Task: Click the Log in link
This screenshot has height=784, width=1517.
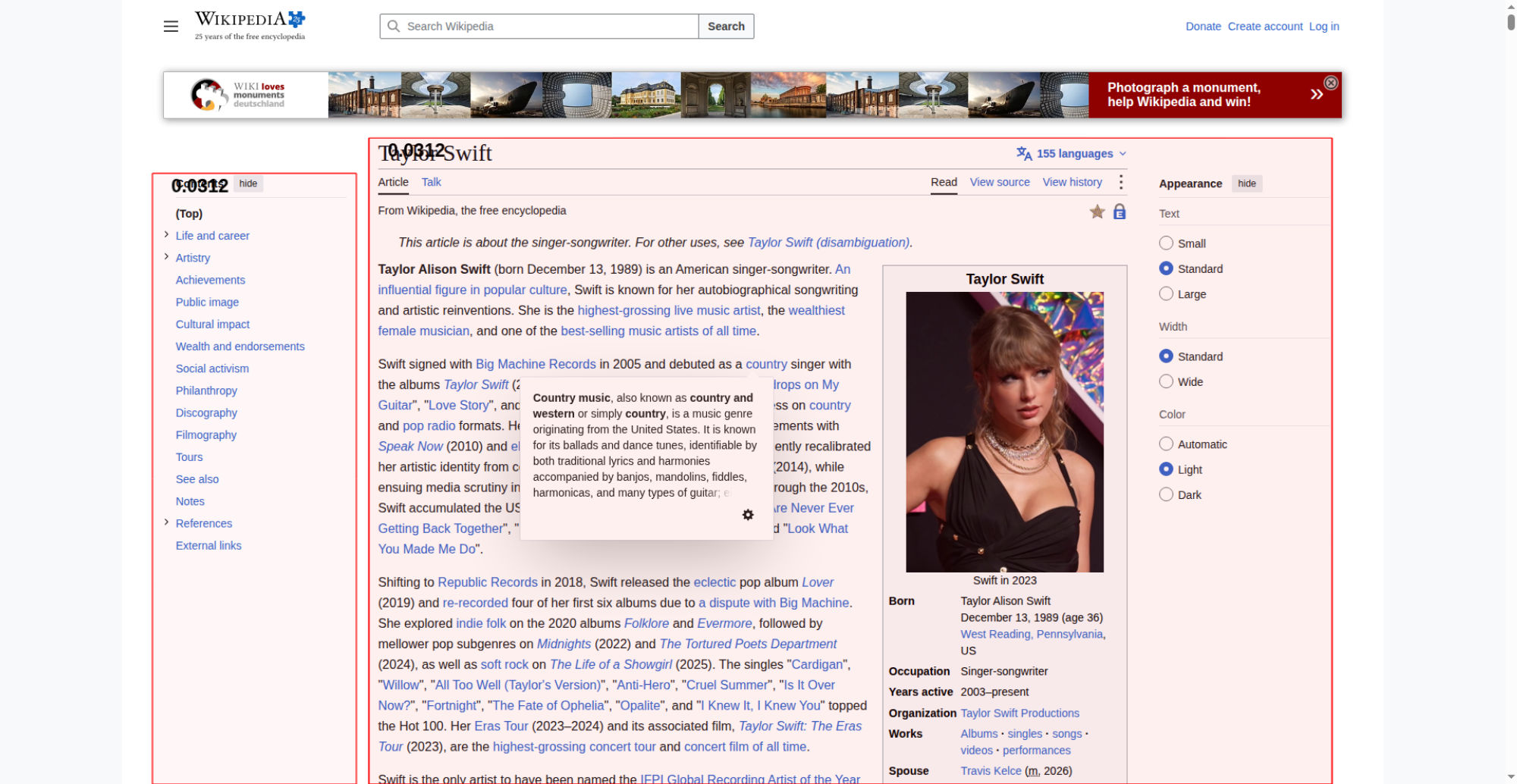Action: 1324,27
